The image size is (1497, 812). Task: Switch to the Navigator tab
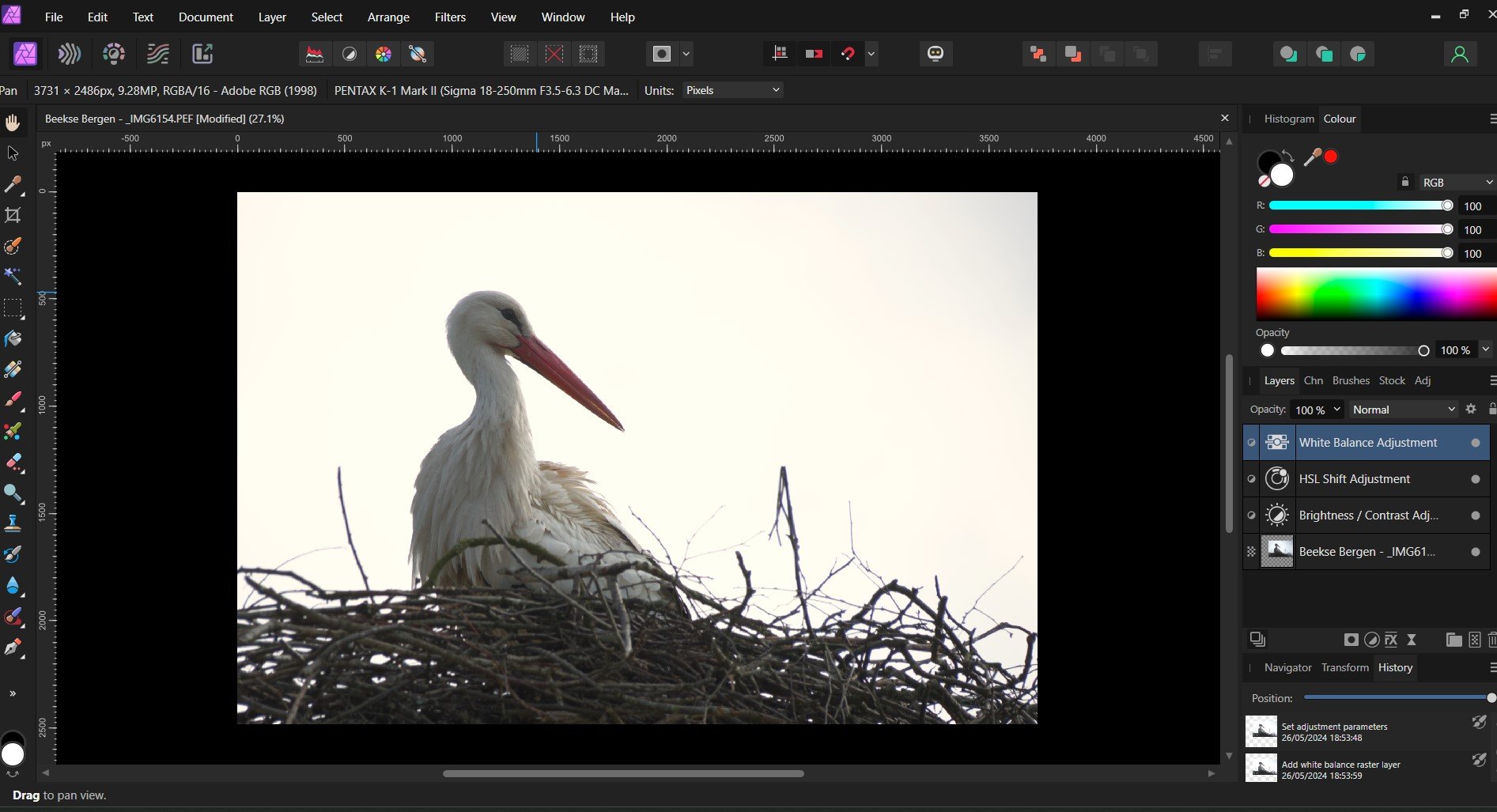1287,667
